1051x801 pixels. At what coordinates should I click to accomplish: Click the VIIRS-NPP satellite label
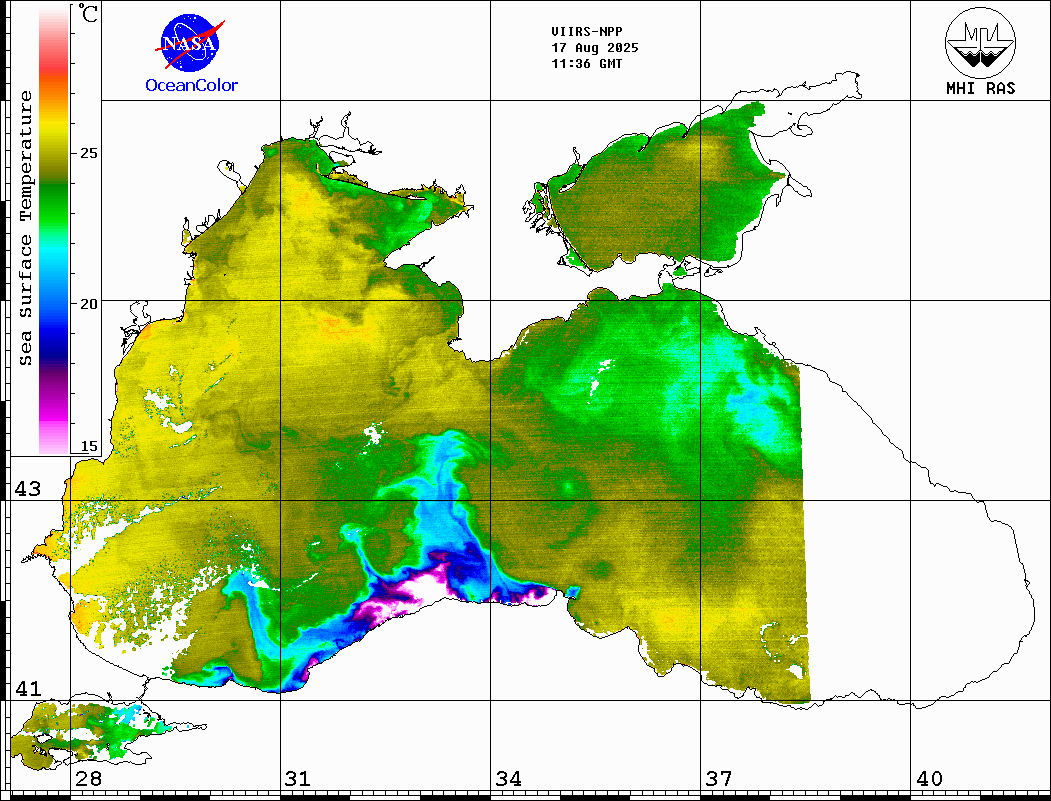point(586,32)
